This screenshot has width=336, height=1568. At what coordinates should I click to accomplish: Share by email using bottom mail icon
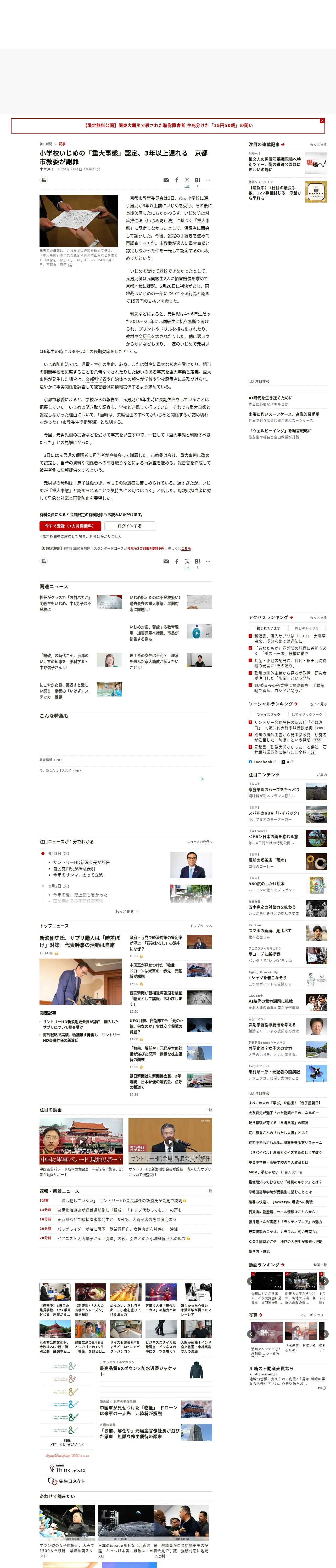point(166,561)
